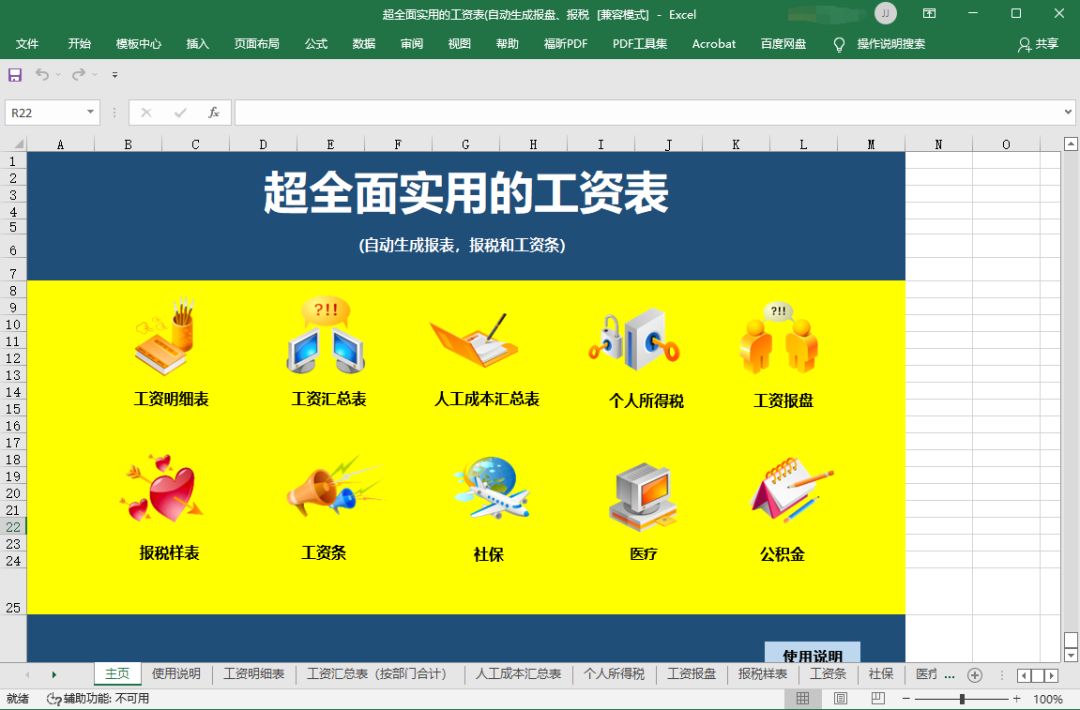
Task: Select the 社保 globe icon
Action: coord(487,490)
